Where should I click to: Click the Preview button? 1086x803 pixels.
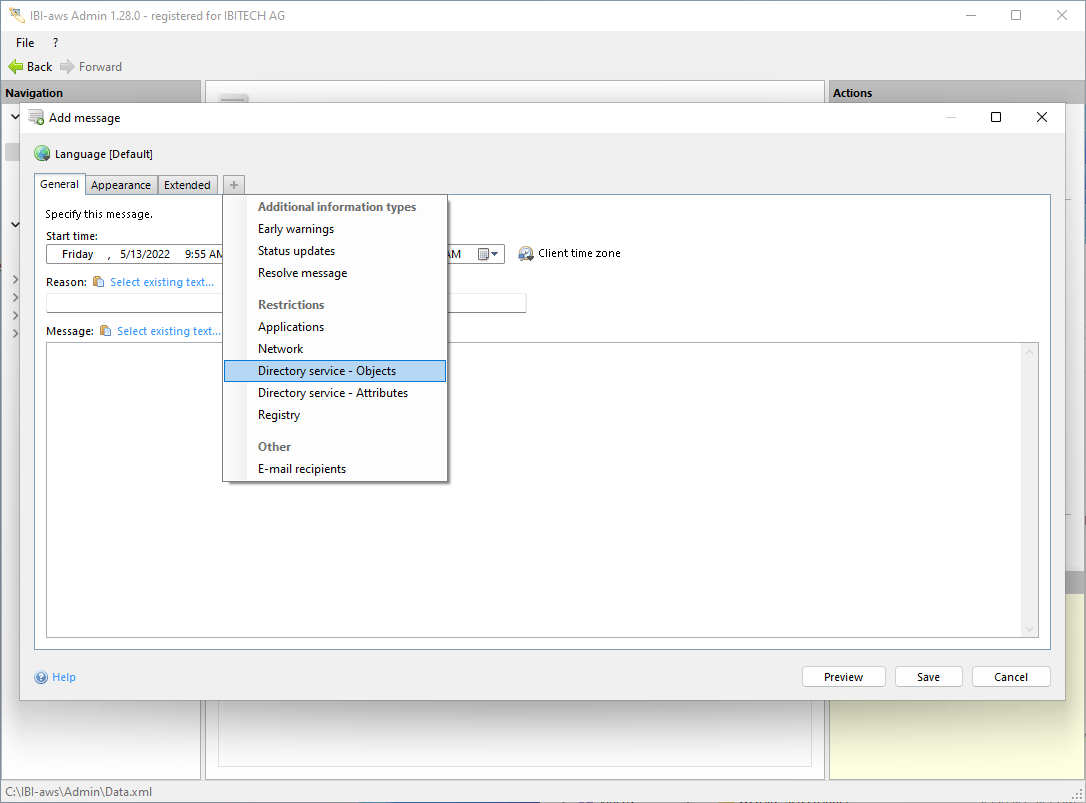[843, 677]
